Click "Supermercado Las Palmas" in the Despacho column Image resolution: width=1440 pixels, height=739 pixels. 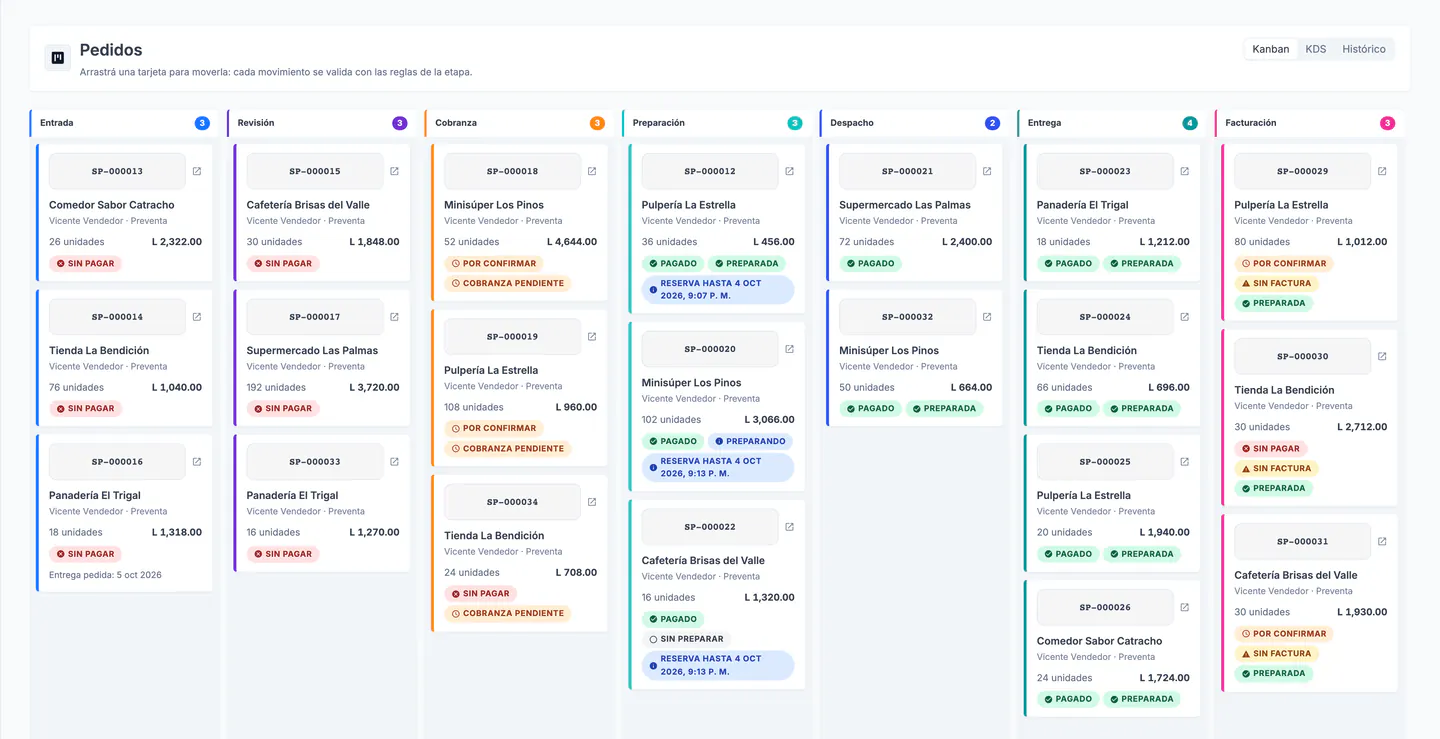(905, 205)
